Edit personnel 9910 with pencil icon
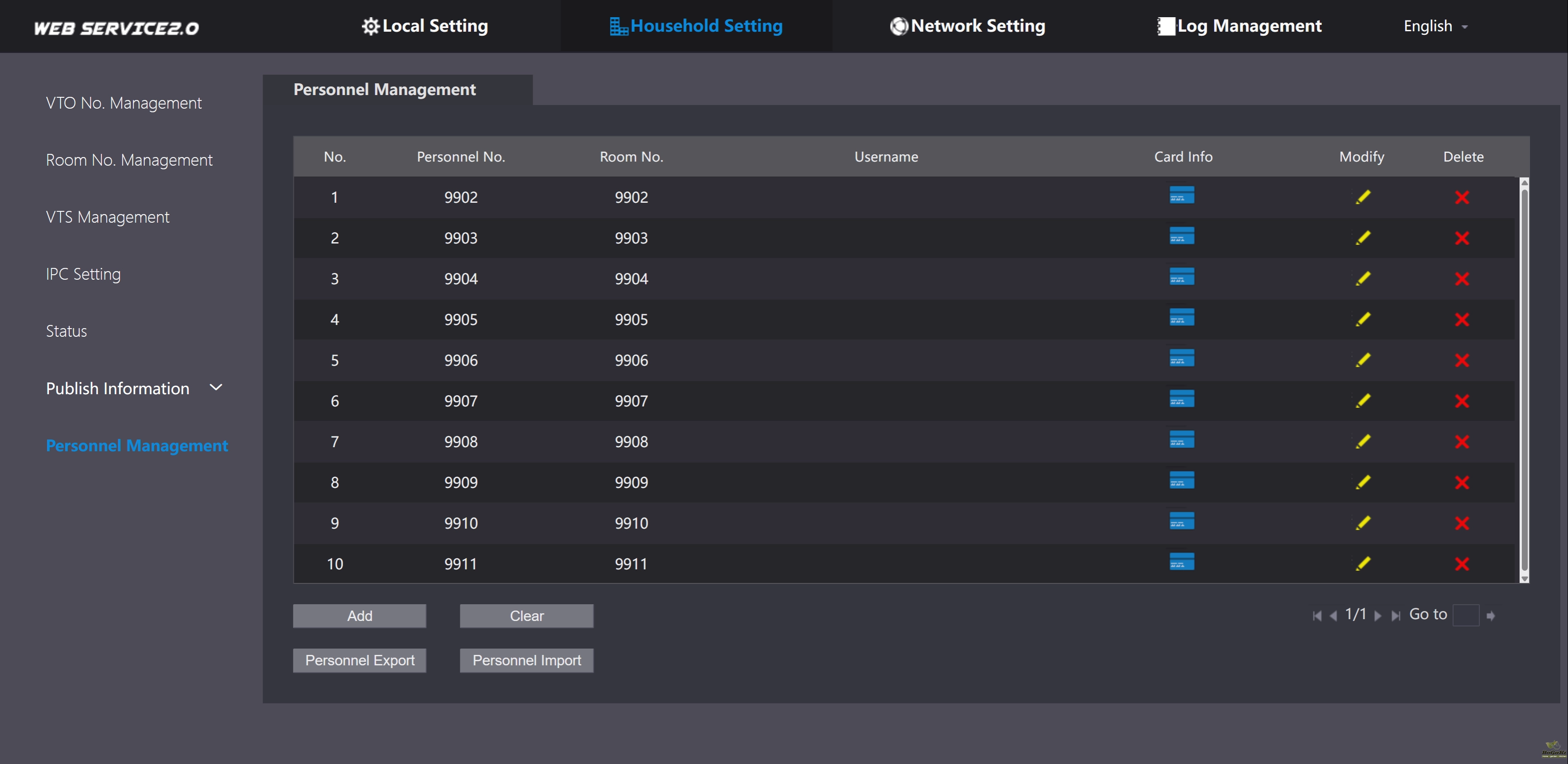 1363,523
